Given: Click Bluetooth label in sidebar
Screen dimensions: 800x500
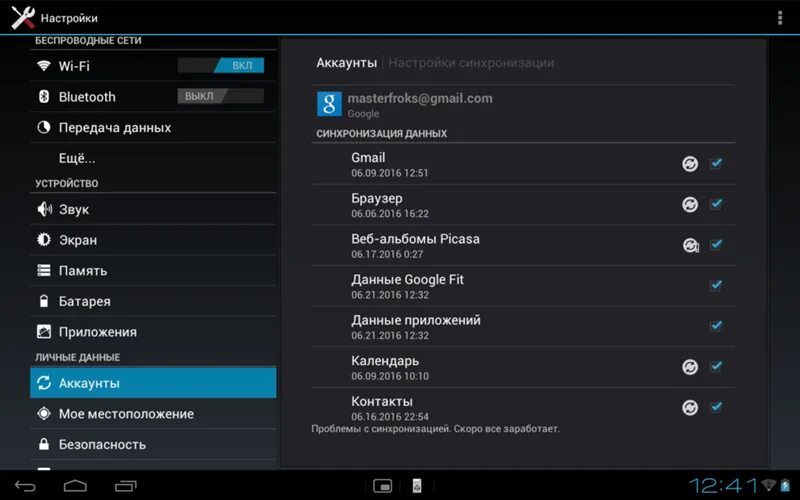Looking at the screenshot, I should (x=87, y=96).
